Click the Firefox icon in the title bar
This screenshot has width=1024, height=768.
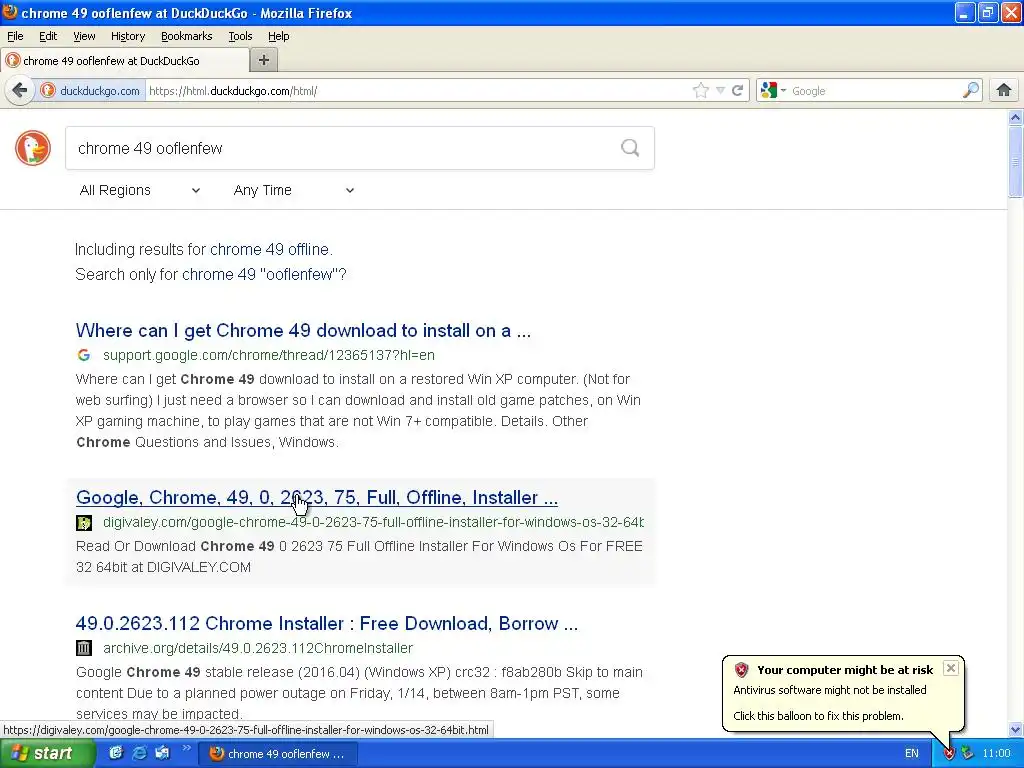tap(10, 12)
